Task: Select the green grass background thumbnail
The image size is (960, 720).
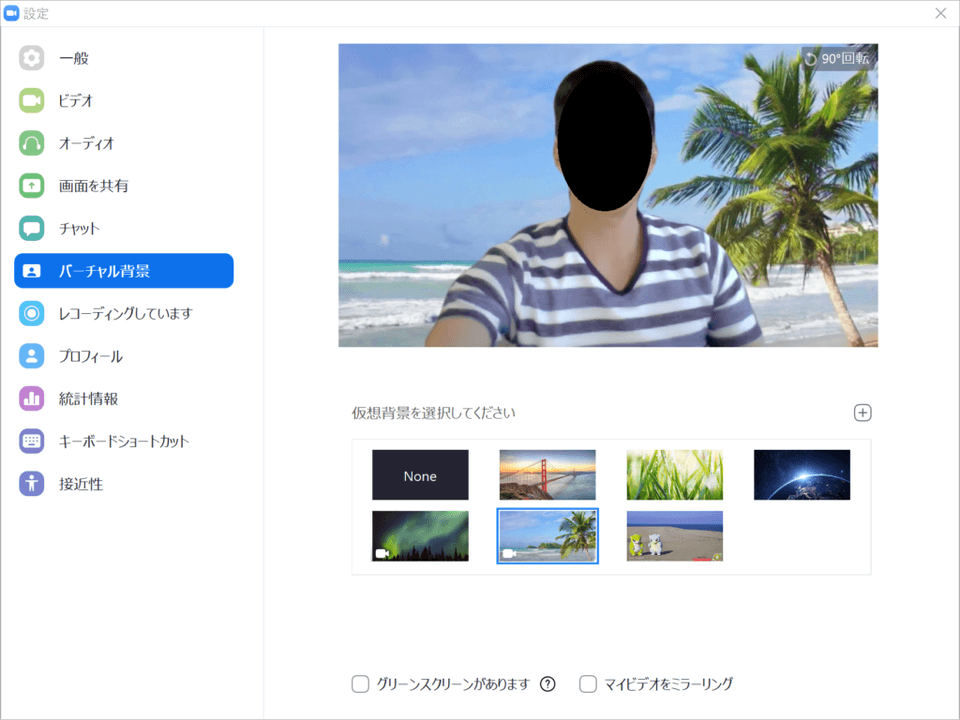Action: [x=674, y=475]
